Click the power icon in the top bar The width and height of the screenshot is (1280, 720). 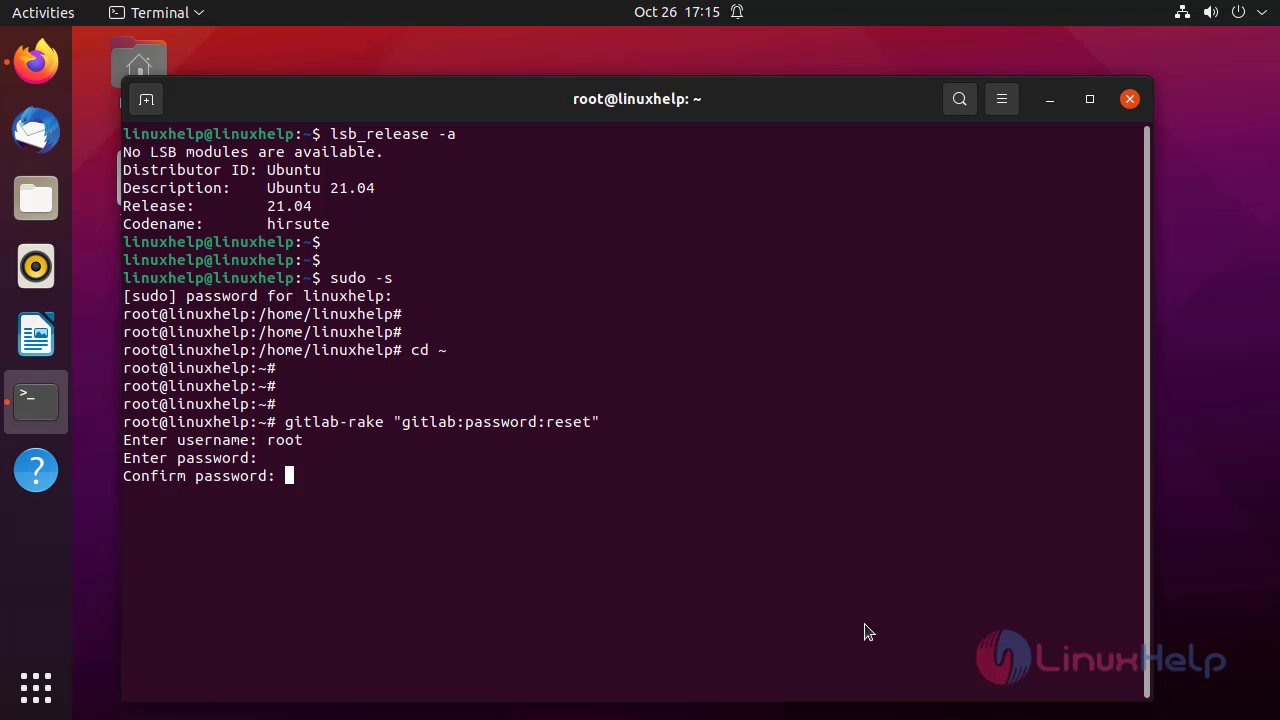[1239, 13]
